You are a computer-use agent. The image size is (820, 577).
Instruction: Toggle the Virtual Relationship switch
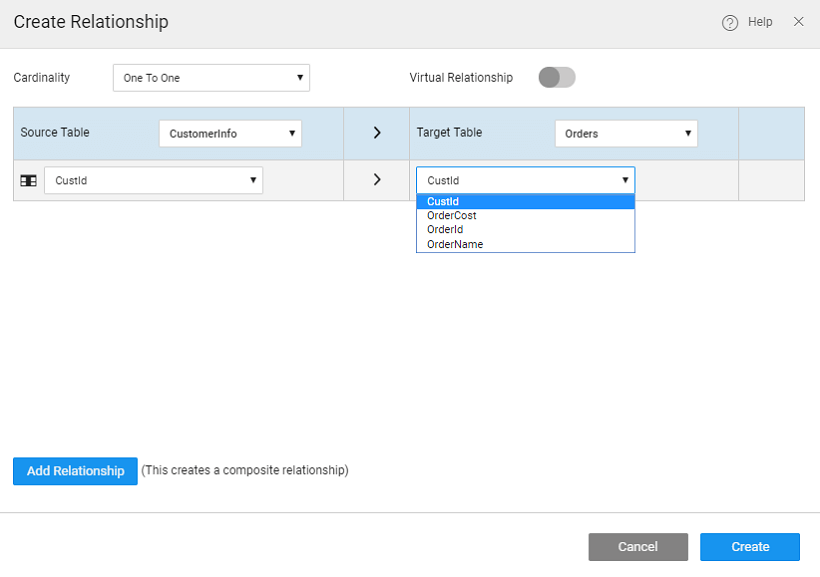tap(557, 78)
